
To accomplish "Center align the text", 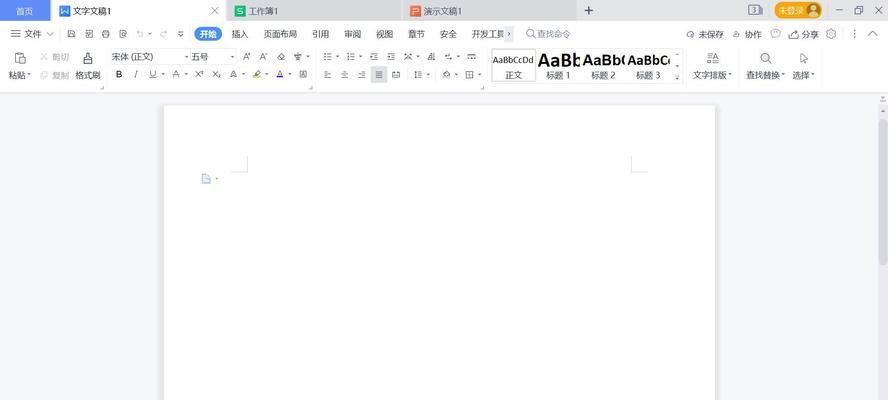I will point(344,74).
